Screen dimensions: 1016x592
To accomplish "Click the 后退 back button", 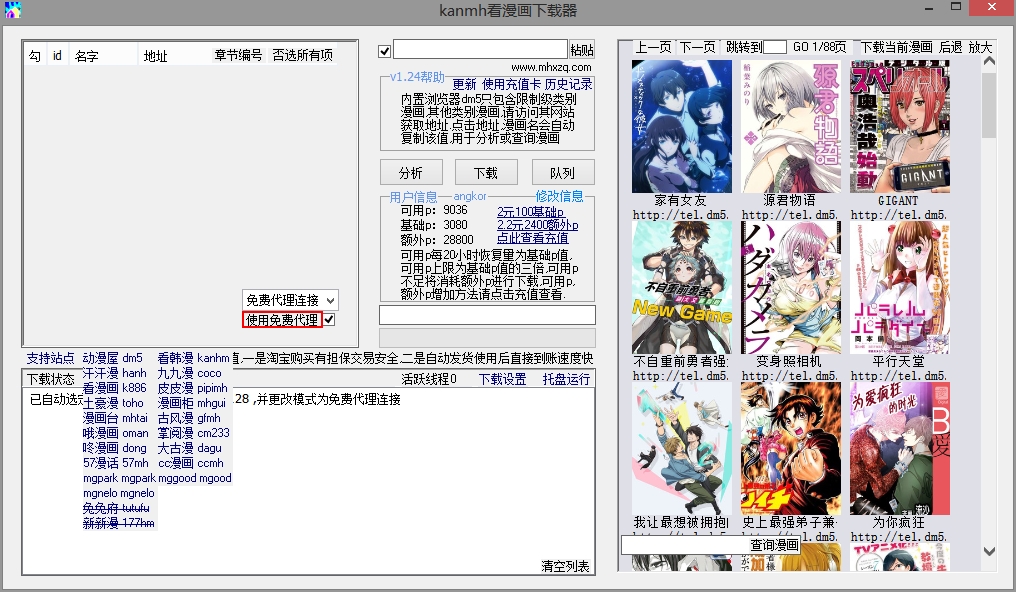I will point(951,47).
